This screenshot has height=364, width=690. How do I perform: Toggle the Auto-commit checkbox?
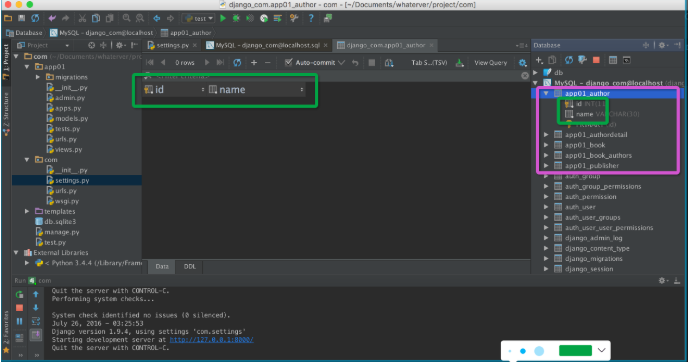(288, 63)
